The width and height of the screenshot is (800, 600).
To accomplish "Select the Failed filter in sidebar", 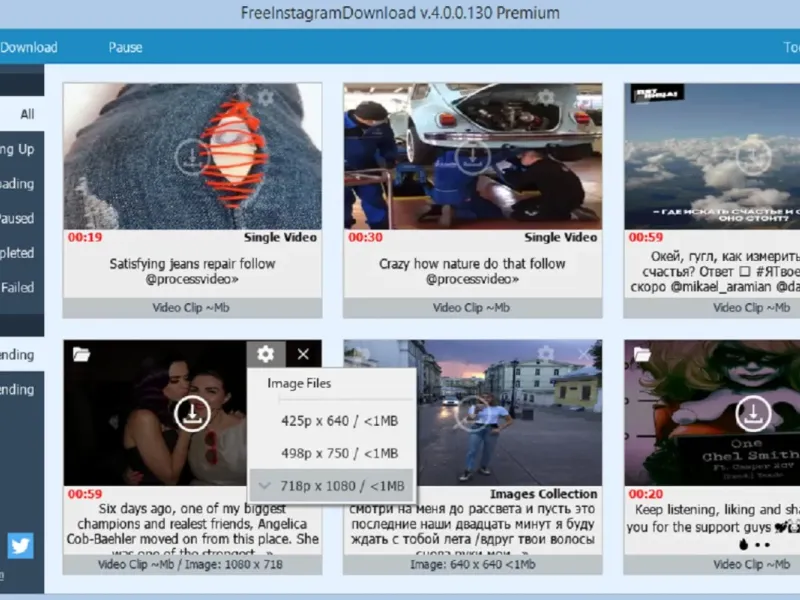I will (22, 287).
